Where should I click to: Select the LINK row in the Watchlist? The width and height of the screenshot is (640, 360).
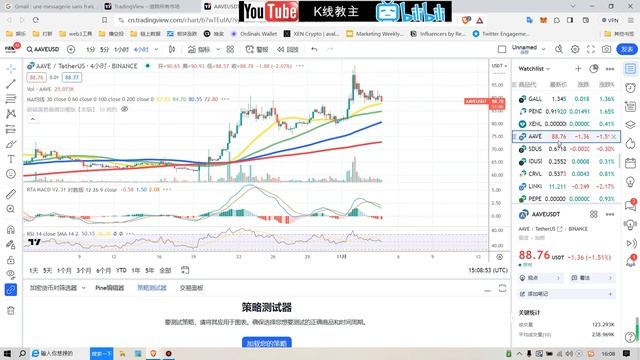pos(566,186)
